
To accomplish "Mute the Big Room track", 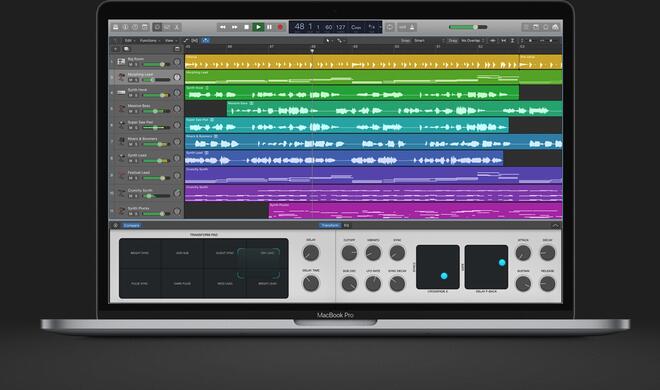I will [130, 64].
